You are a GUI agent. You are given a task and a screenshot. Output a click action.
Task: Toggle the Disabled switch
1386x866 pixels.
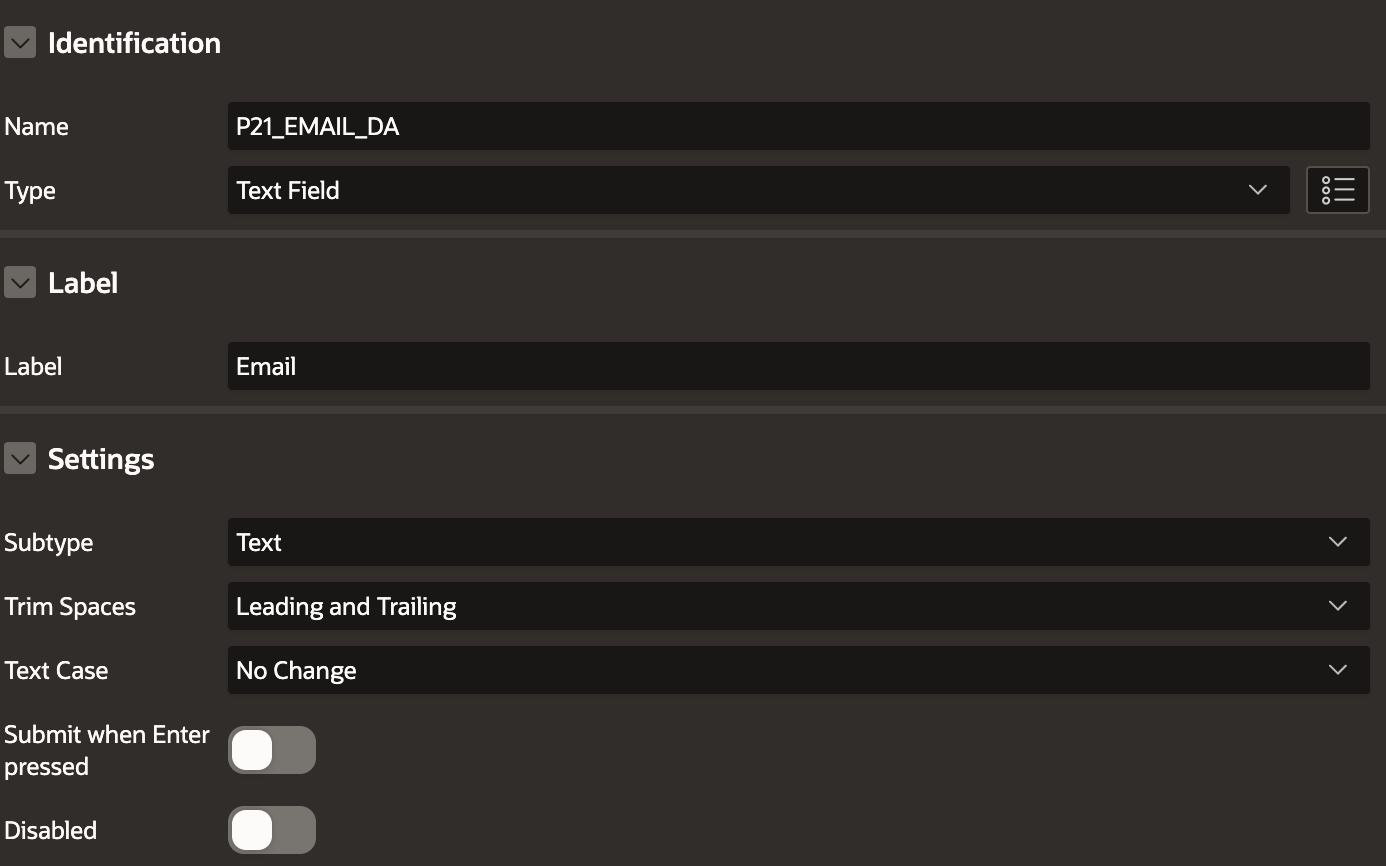pyautogui.click(x=271, y=830)
